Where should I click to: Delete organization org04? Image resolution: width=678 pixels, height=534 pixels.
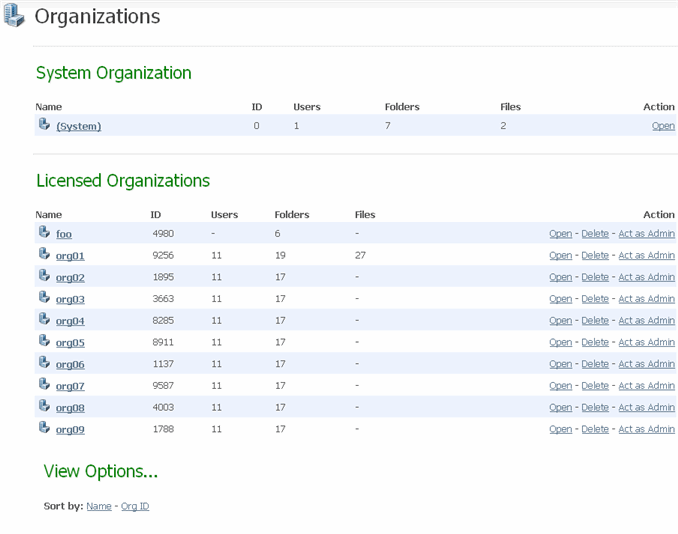pos(595,321)
